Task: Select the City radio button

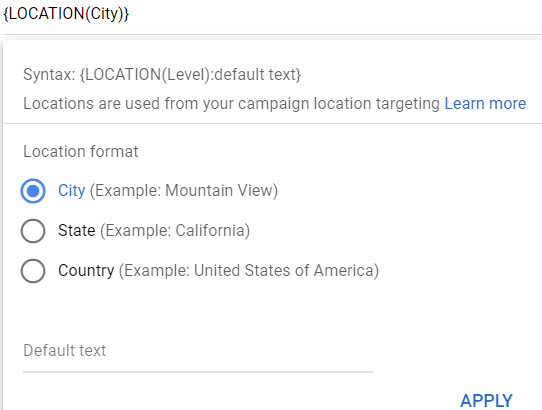Action: pos(33,191)
